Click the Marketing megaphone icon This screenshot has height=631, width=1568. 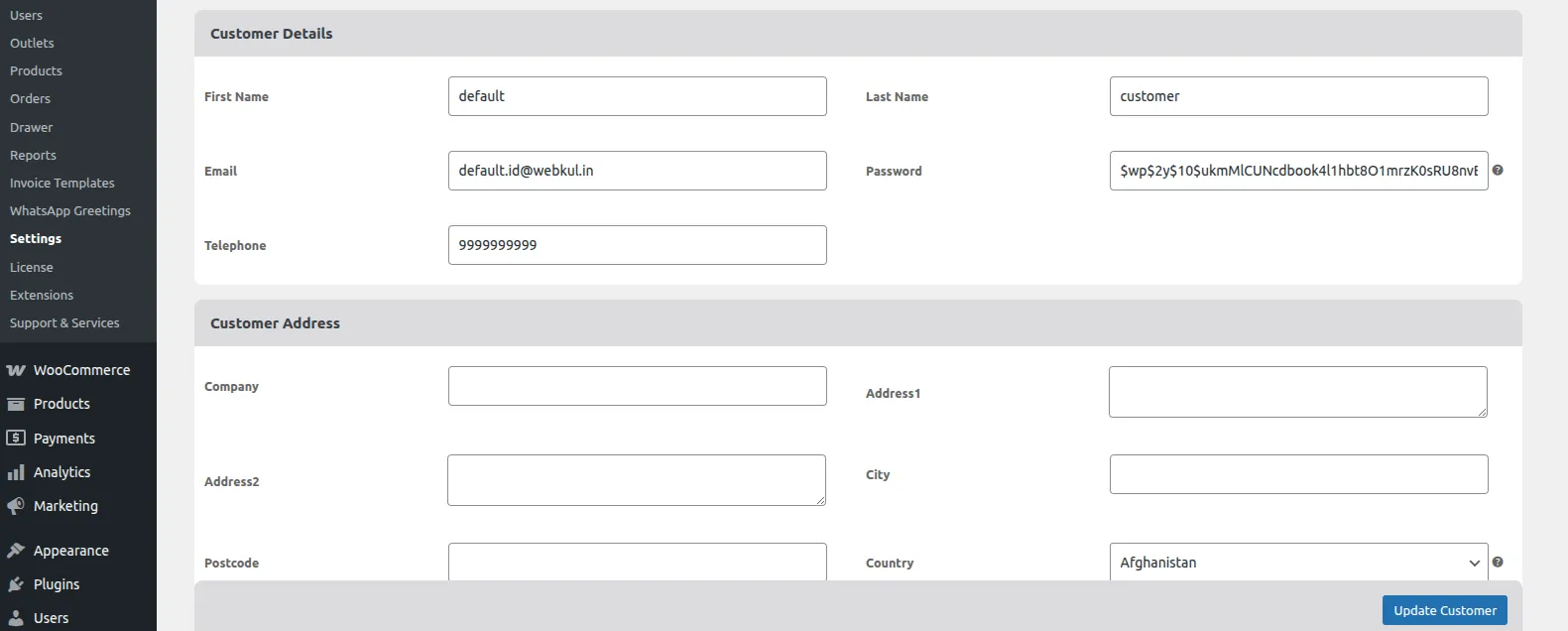click(16, 506)
